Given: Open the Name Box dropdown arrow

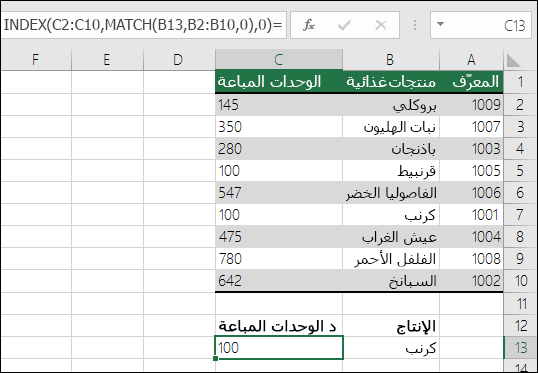Looking at the screenshot, I should pyautogui.click(x=441, y=24).
